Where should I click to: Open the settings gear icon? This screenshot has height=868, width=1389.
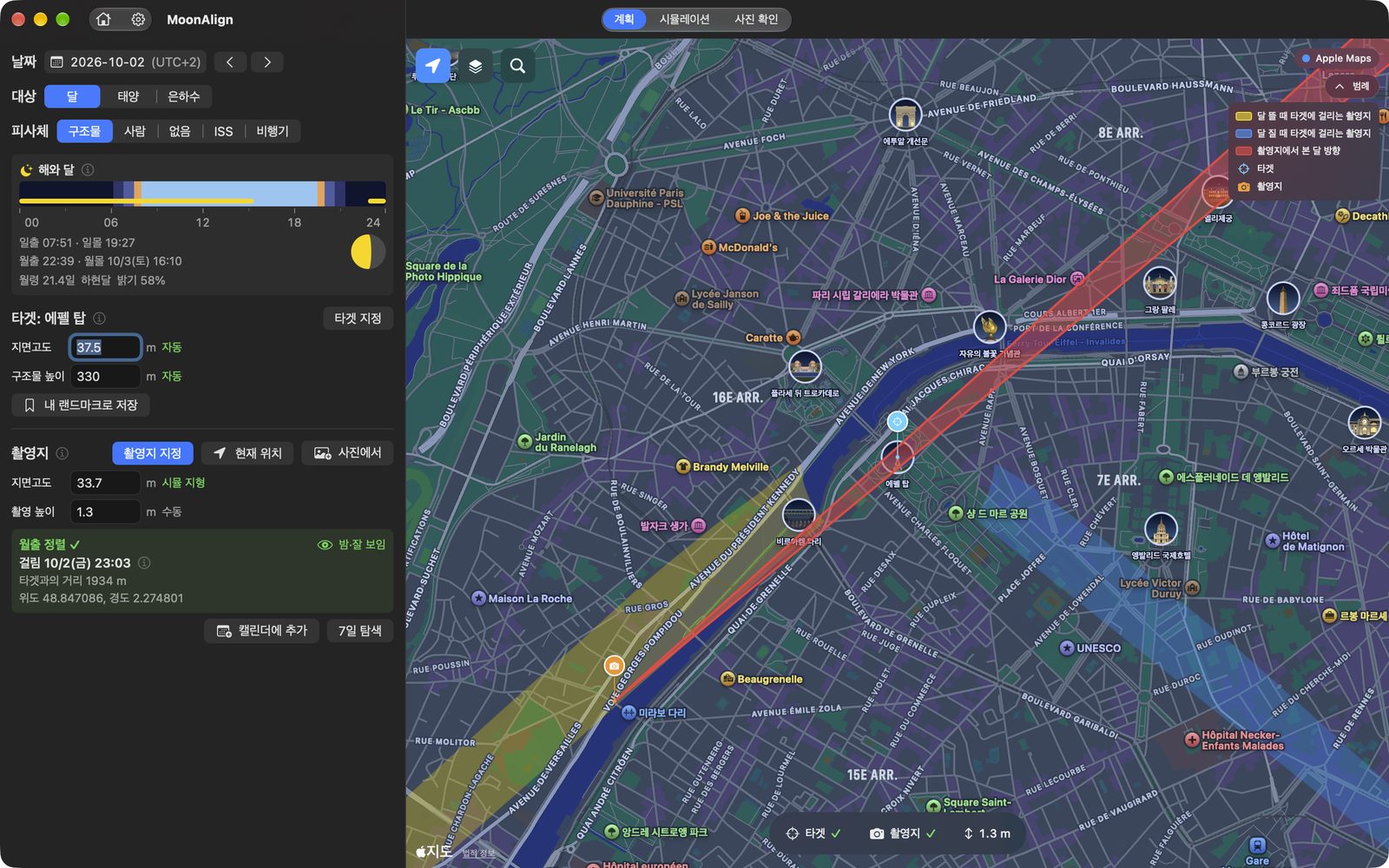138,19
